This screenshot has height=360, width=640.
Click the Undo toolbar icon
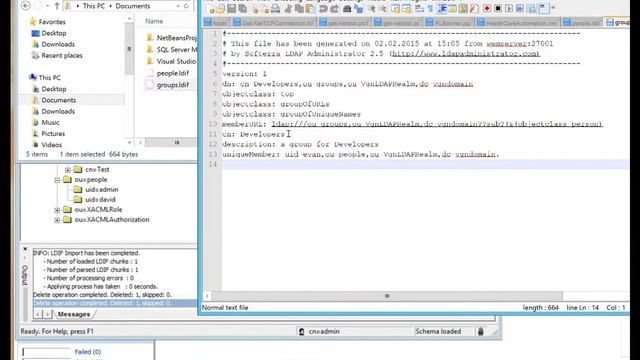tap(323, 8)
